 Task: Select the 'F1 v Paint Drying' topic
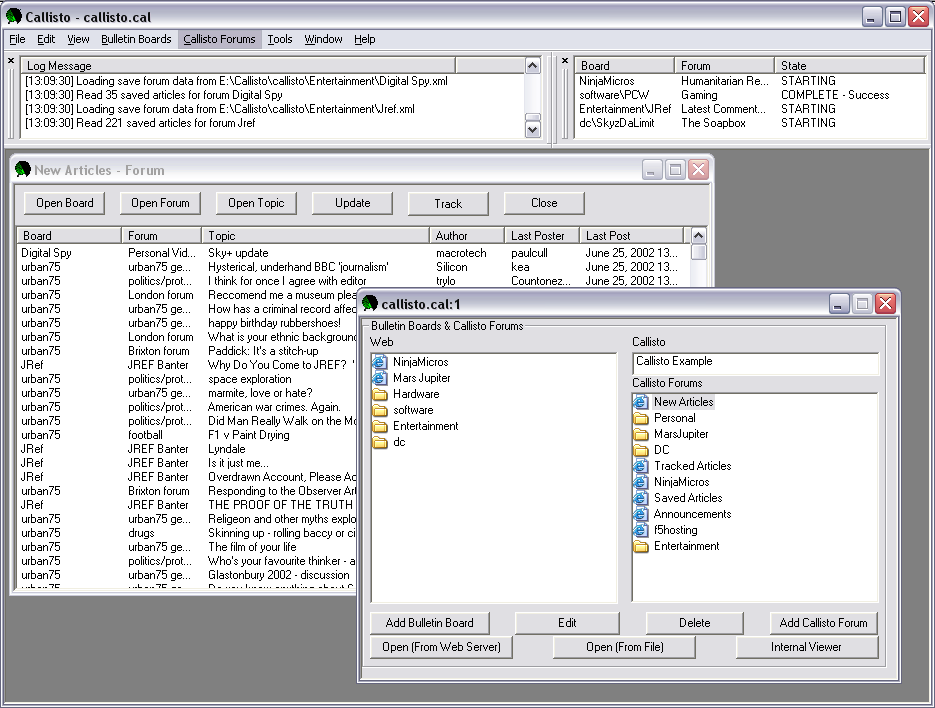coord(249,435)
